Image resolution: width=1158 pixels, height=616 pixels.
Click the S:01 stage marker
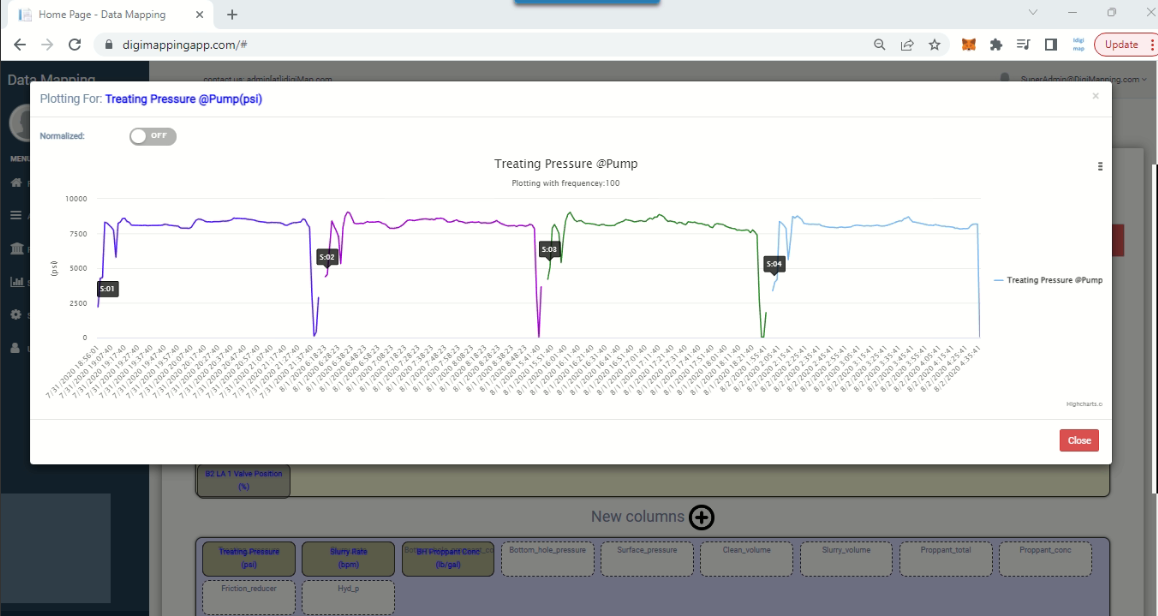click(x=107, y=289)
